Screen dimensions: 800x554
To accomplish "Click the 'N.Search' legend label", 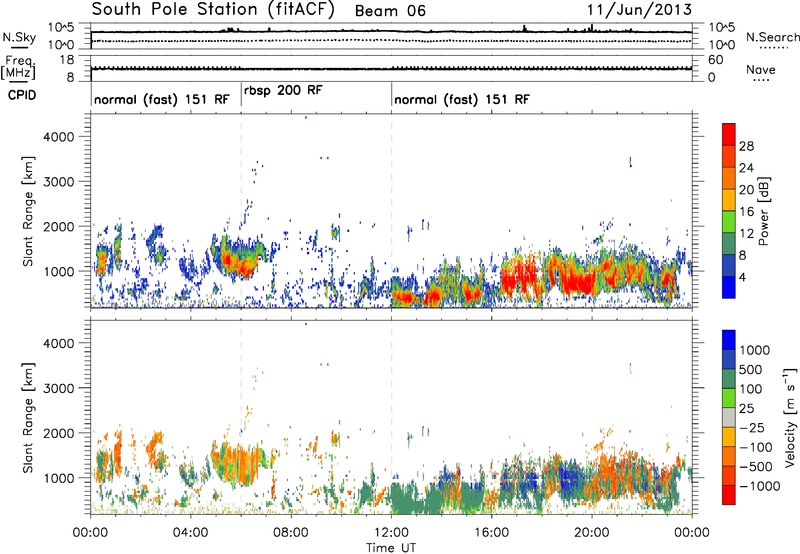I will pos(772,37).
